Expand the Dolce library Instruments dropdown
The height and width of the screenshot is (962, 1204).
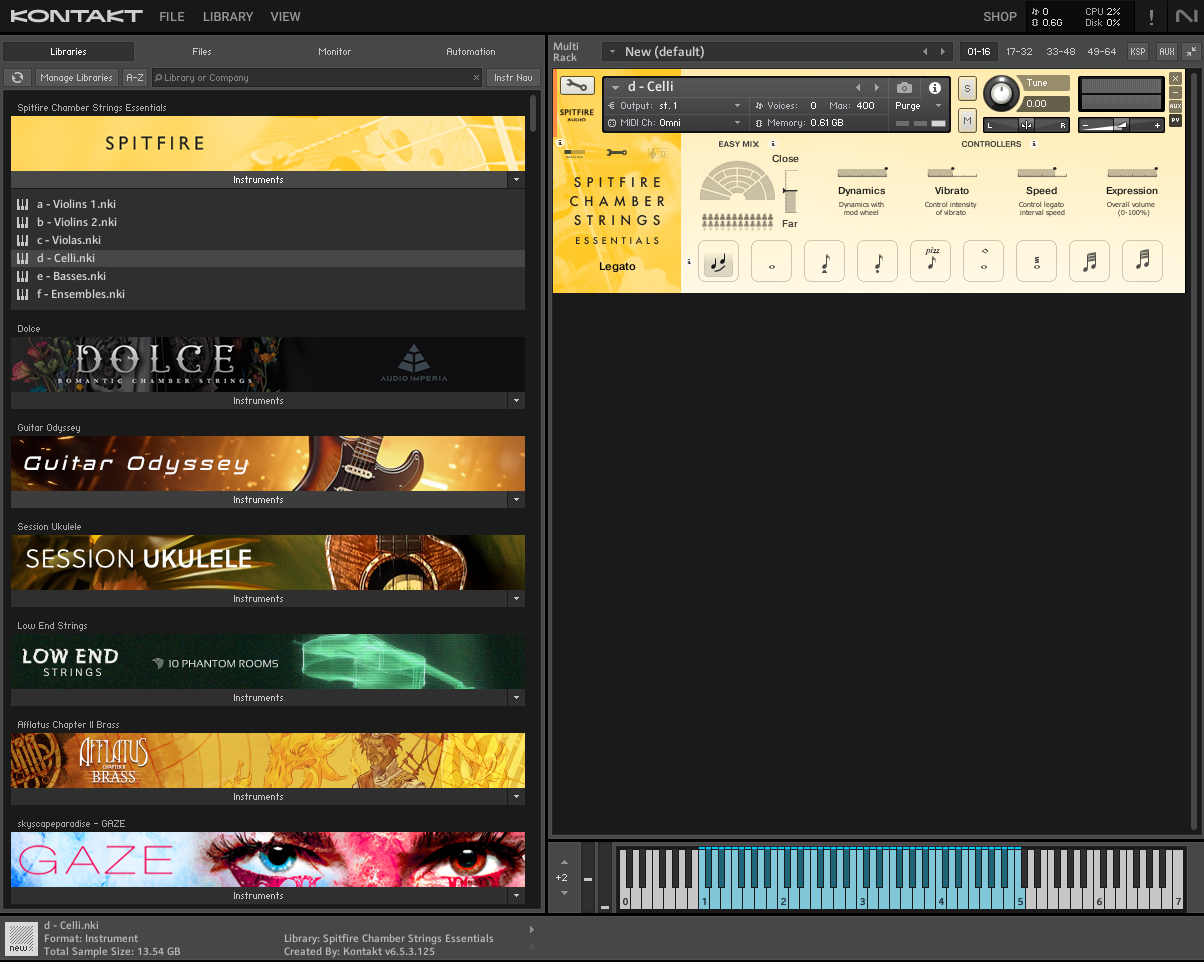(x=516, y=401)
